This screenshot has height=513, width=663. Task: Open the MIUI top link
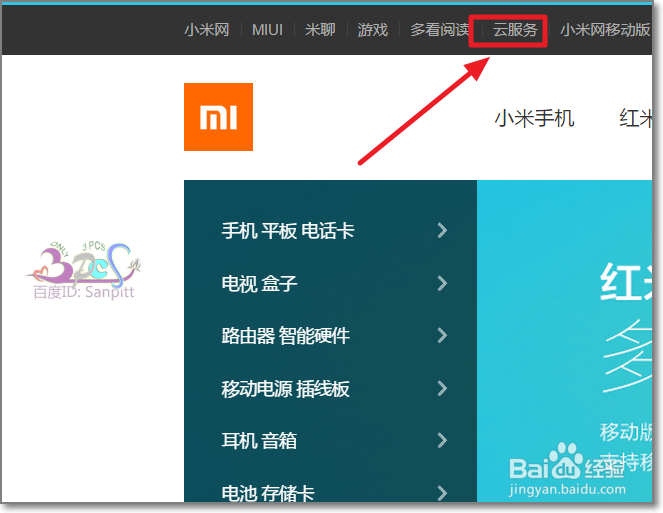point(267,30)
